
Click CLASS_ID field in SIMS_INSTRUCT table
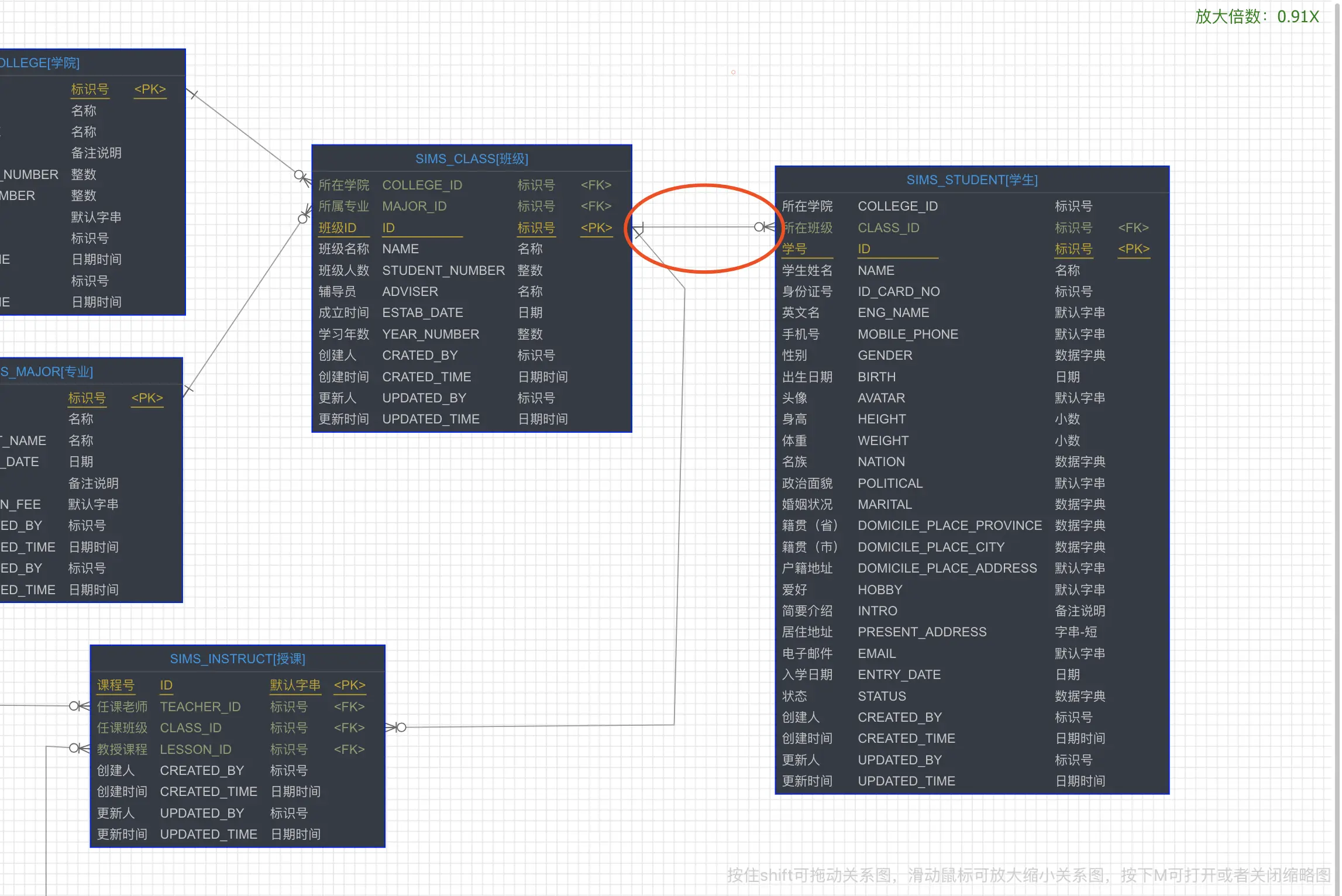tap(190, 728)
